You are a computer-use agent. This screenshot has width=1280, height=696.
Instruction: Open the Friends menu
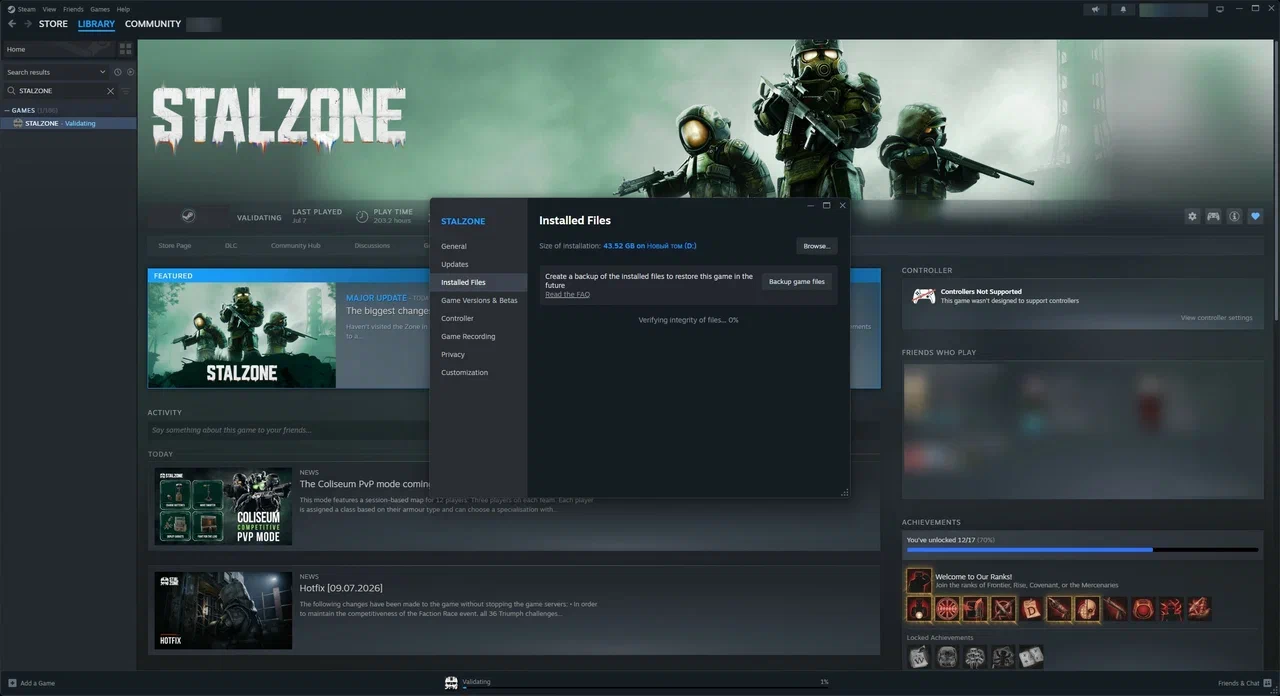pos(73,9)
